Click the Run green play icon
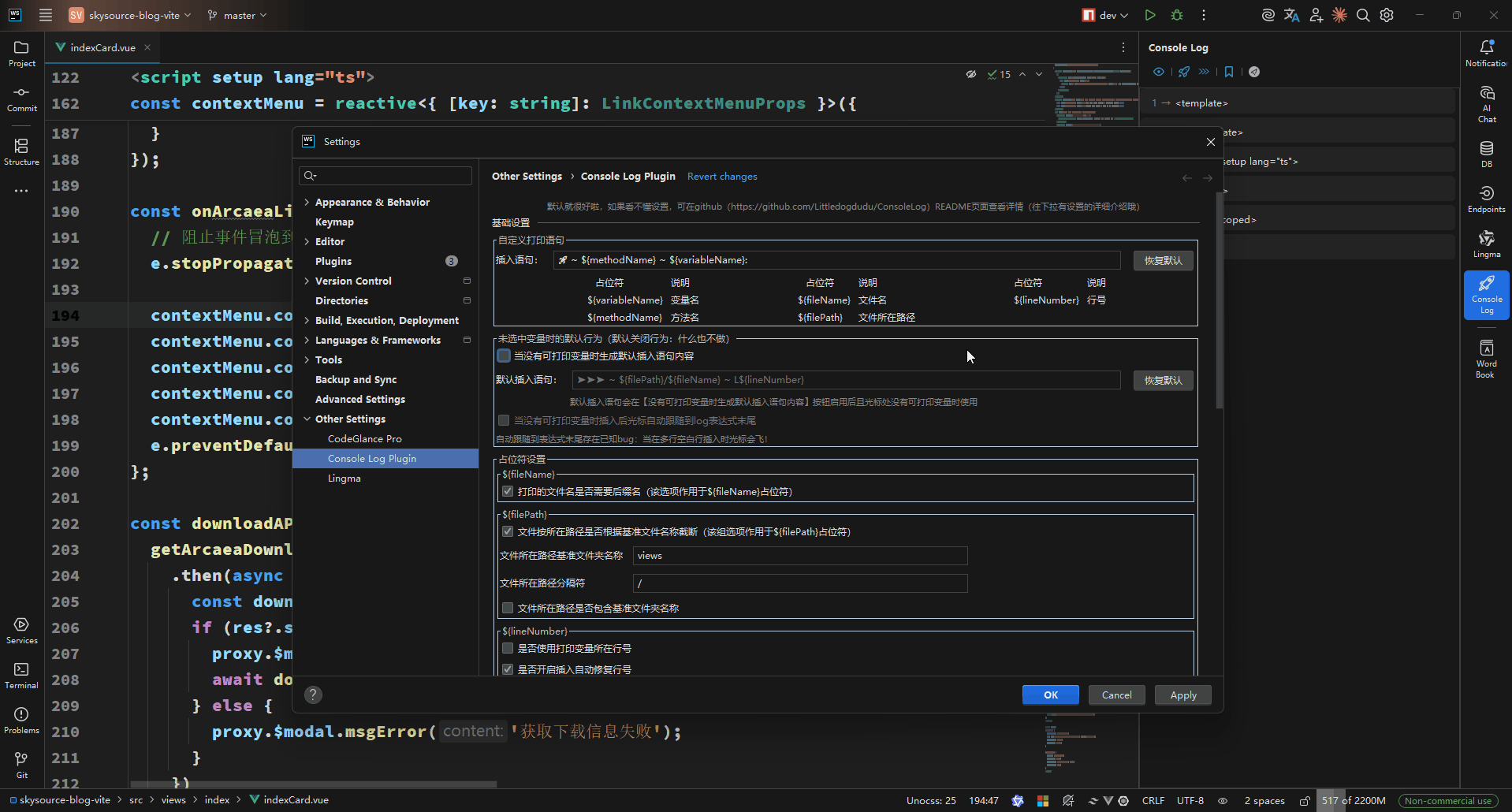 coord(1150,15)
